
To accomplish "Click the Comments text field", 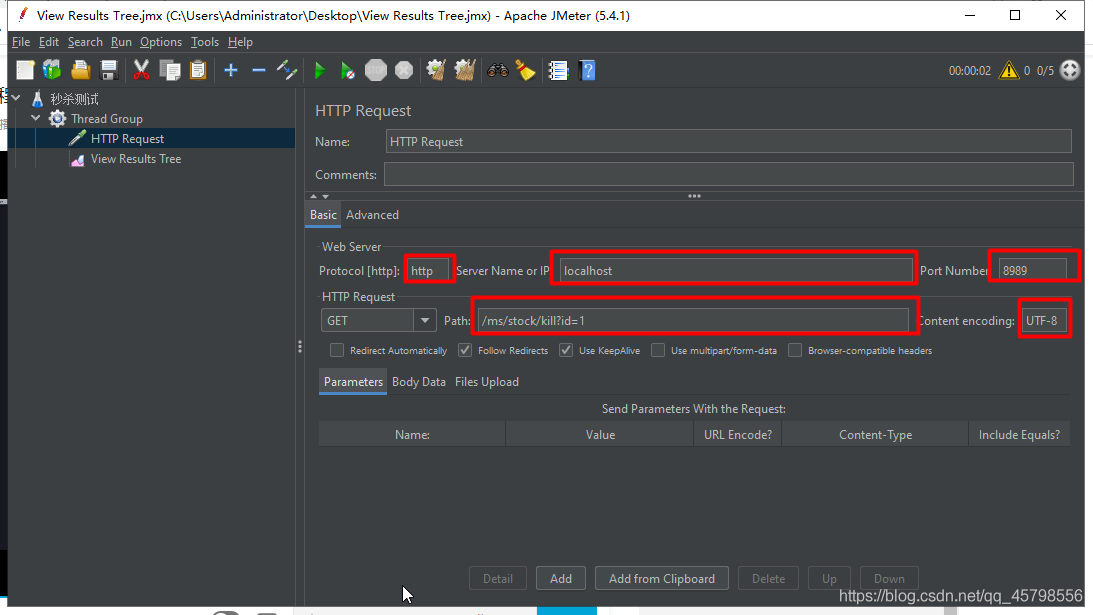I will 728,174.
